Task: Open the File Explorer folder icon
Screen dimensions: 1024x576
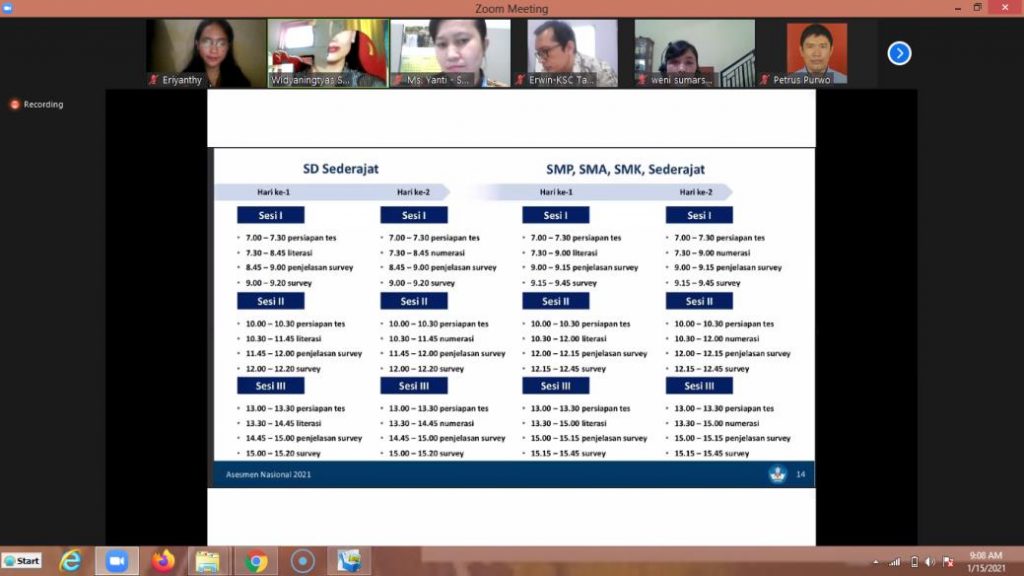Action: [208, 561]
